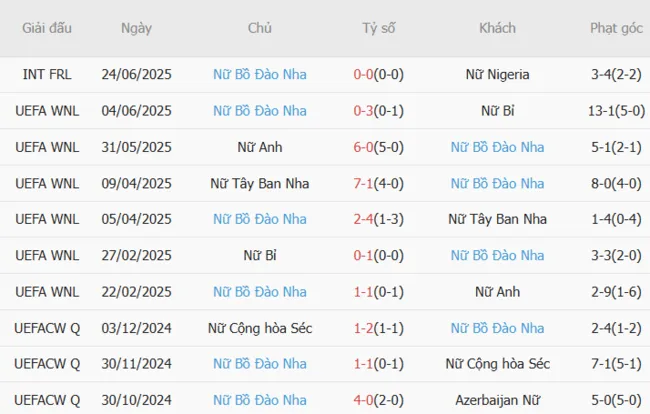
Task: Select Azerbaijan Nữ away team
Action: [497, 400]
